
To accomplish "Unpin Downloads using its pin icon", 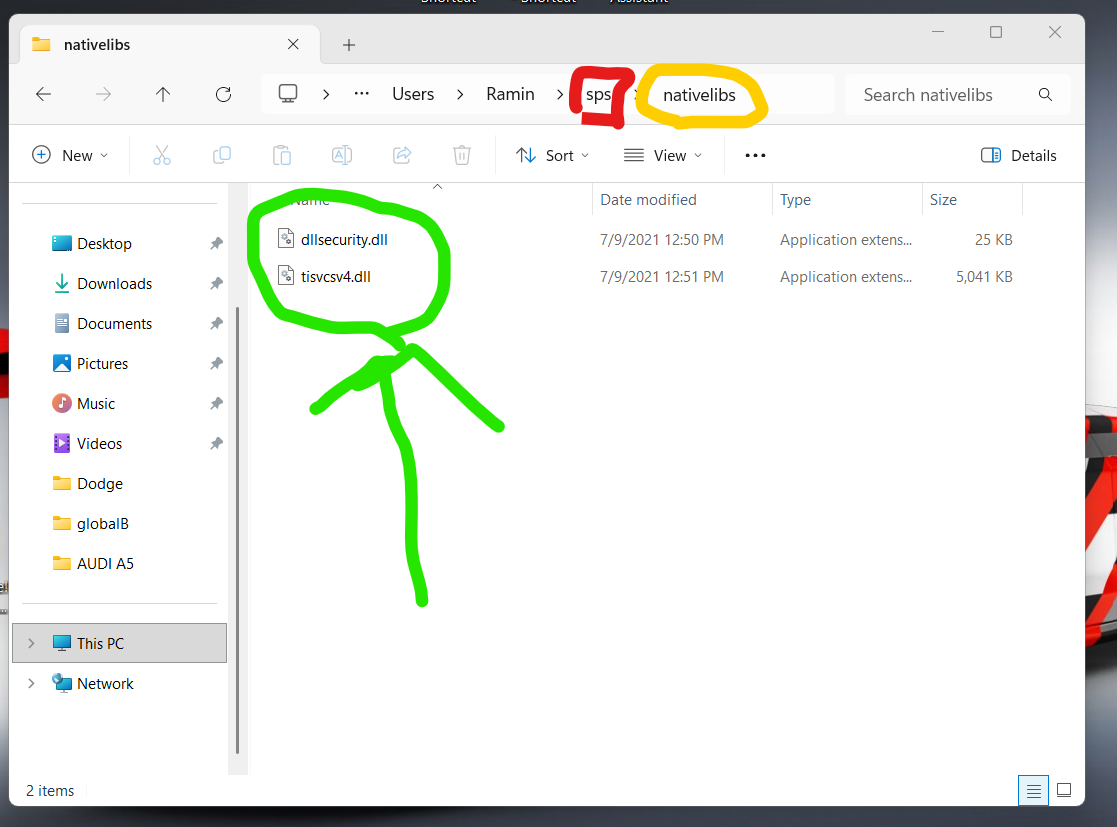I will click(x=217, y=284).
